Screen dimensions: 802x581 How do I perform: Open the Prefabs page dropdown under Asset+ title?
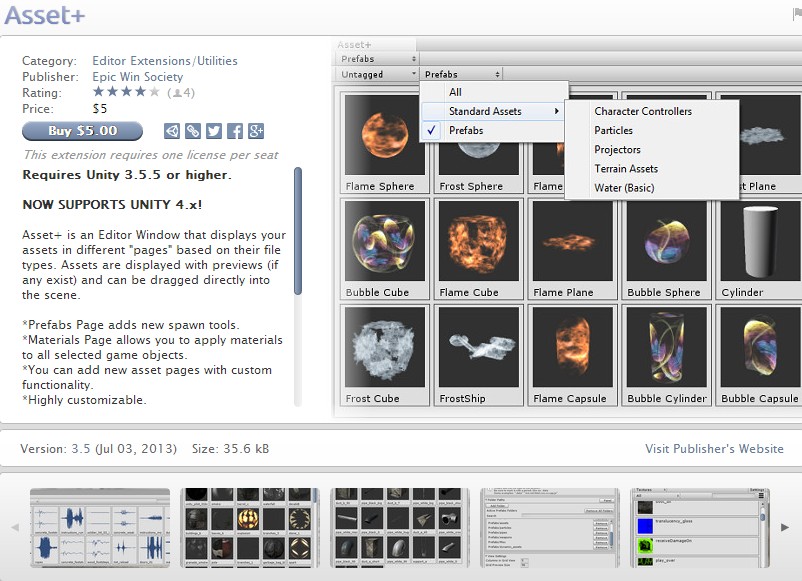(377, 59)
